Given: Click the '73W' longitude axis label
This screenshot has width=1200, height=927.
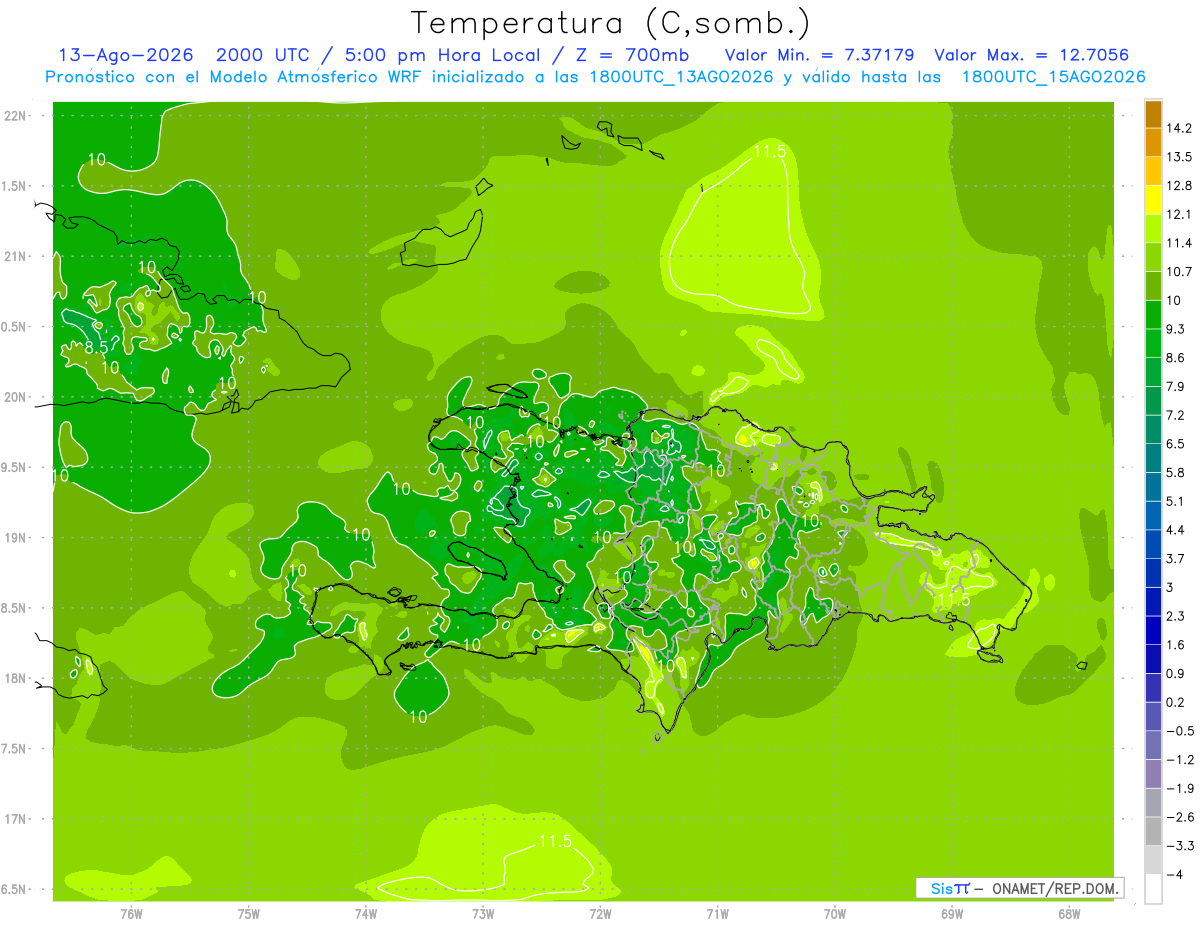Looking at the screenshot, I should coord(483,913).
